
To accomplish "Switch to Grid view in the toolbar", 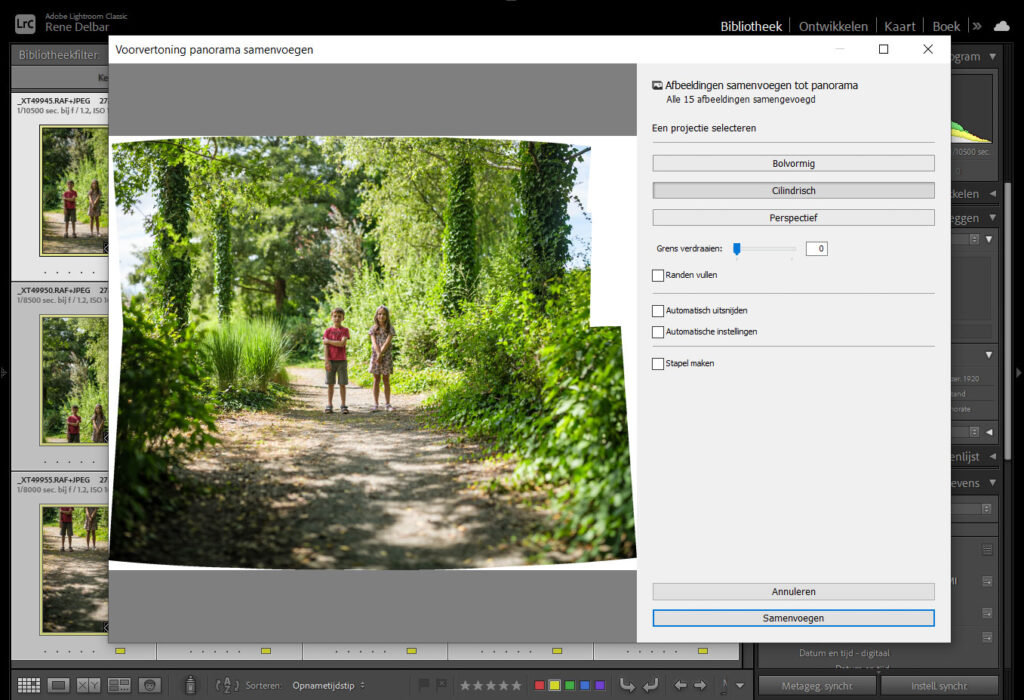I will [x=29, y=685].
